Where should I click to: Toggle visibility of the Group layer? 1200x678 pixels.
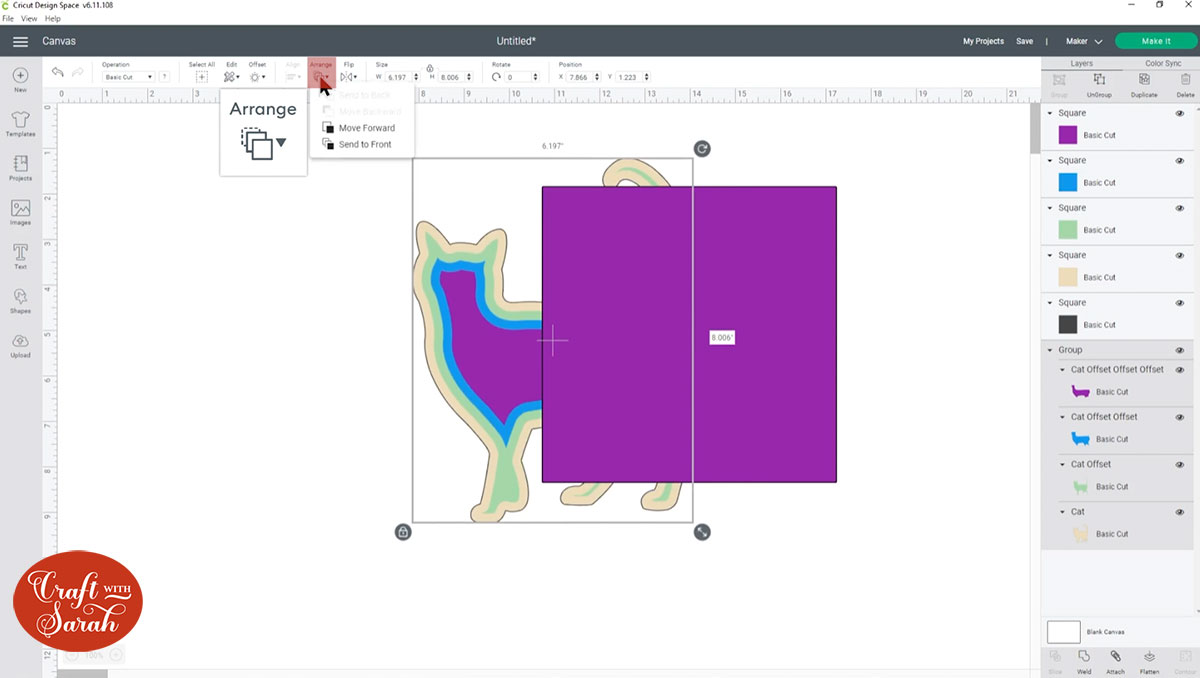[x=1180, y=350]
